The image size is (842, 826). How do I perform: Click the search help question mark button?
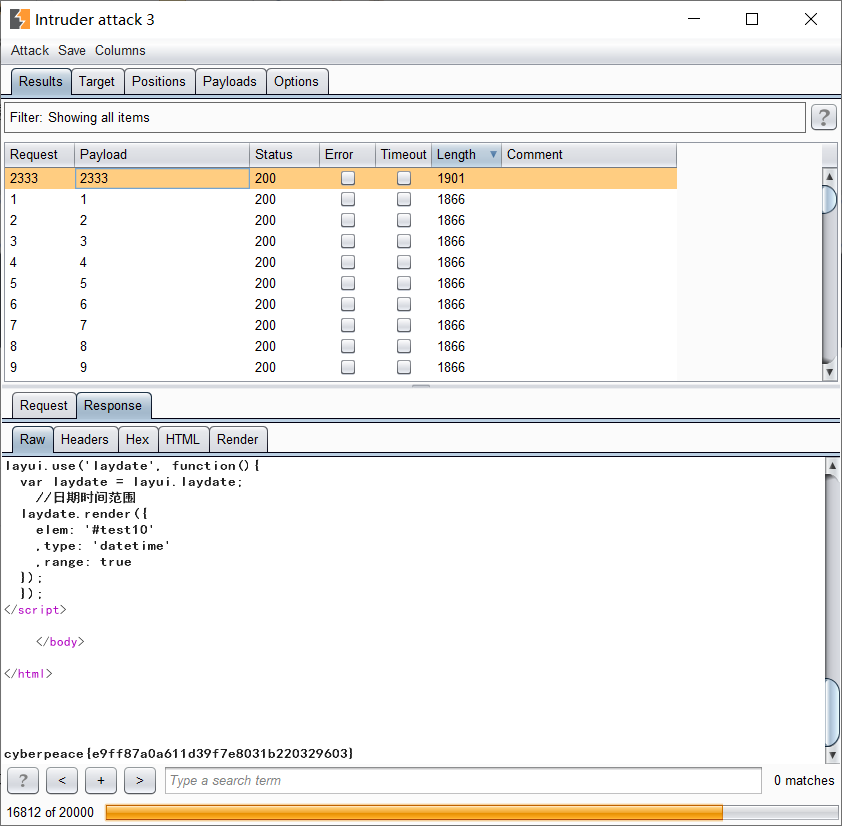point(23,780)
